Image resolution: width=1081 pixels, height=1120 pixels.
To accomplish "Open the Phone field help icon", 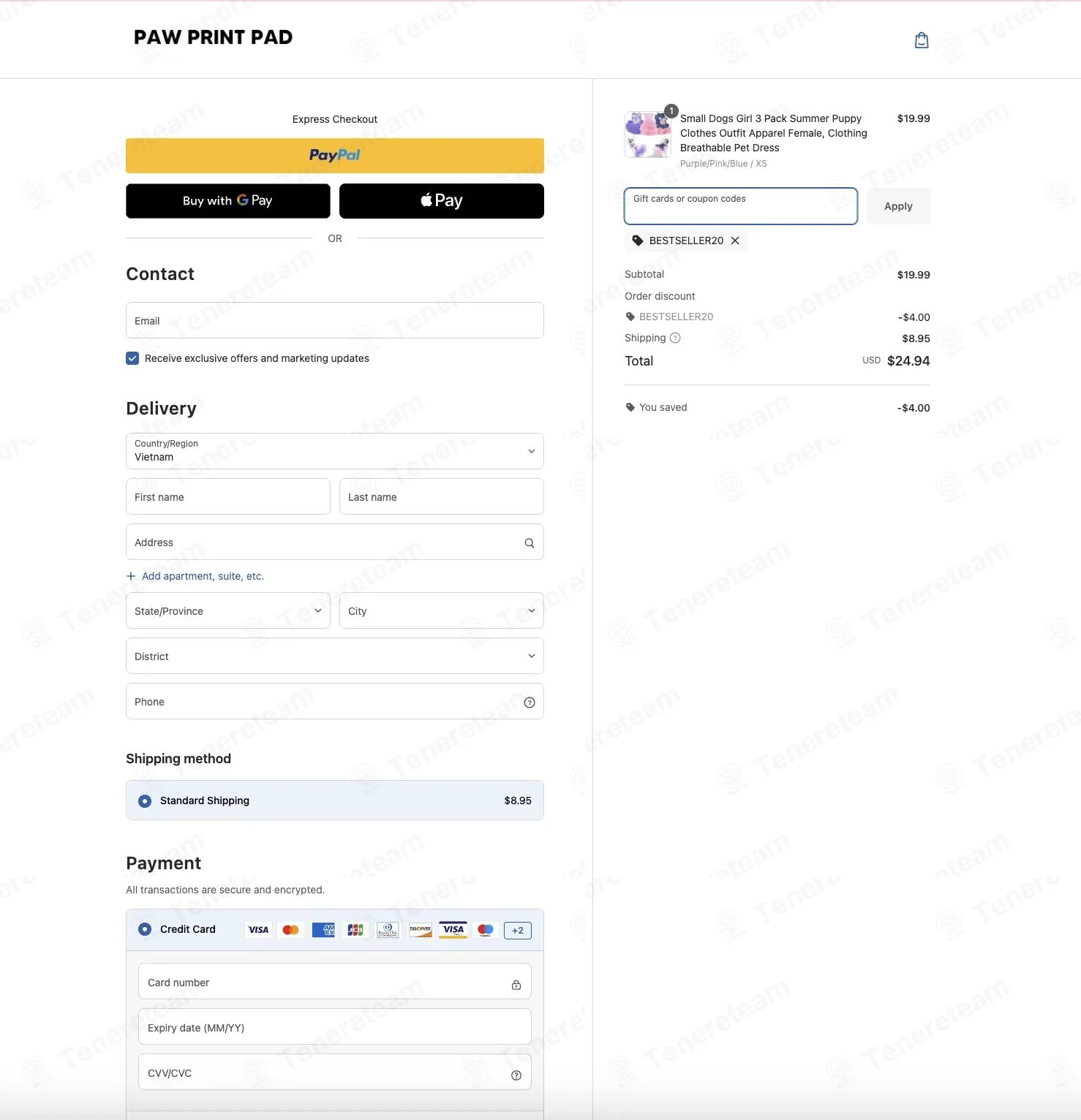I will coord(530,703).
